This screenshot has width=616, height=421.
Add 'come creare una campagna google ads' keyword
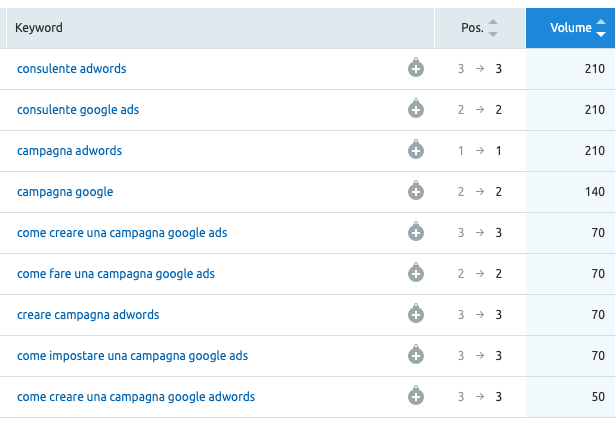coord(416,231)
